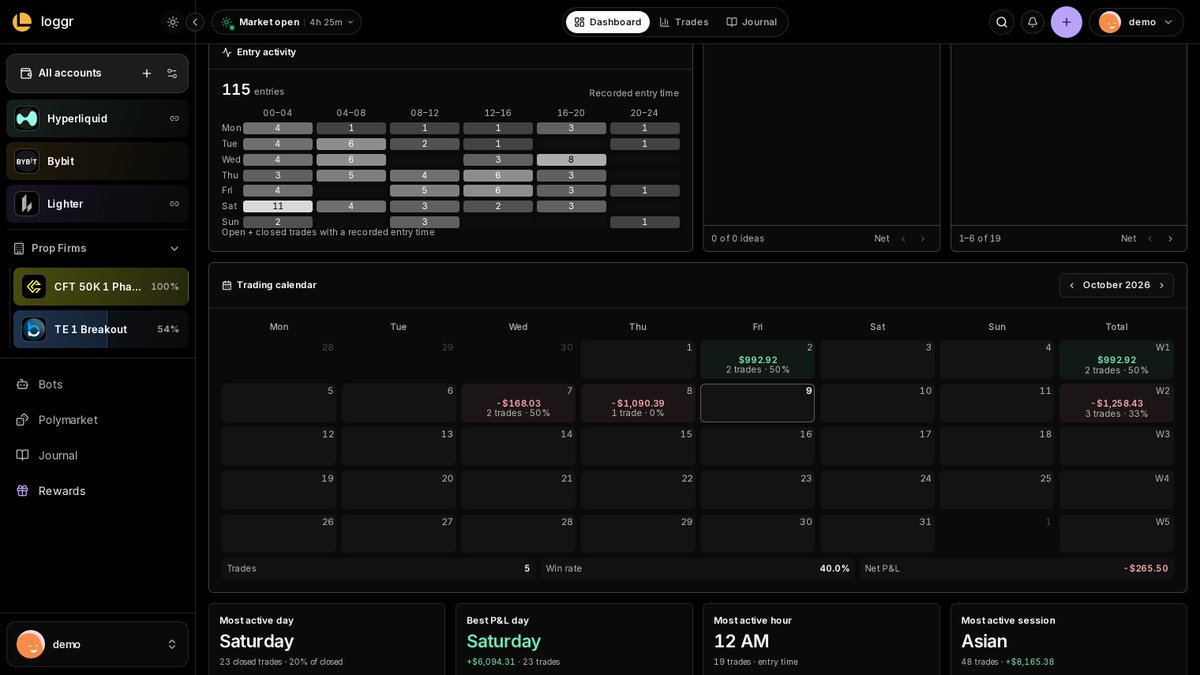Image resolution: width=1200 pixels, height=675 pixels.
Task: Select the highlighted October 9 calendar cell
Action: pos(757,403)
